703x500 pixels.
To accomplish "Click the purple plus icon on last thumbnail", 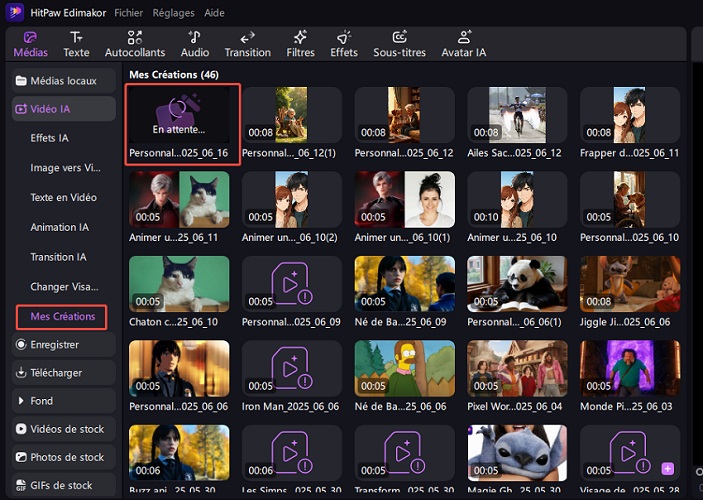I will point(668,469).
